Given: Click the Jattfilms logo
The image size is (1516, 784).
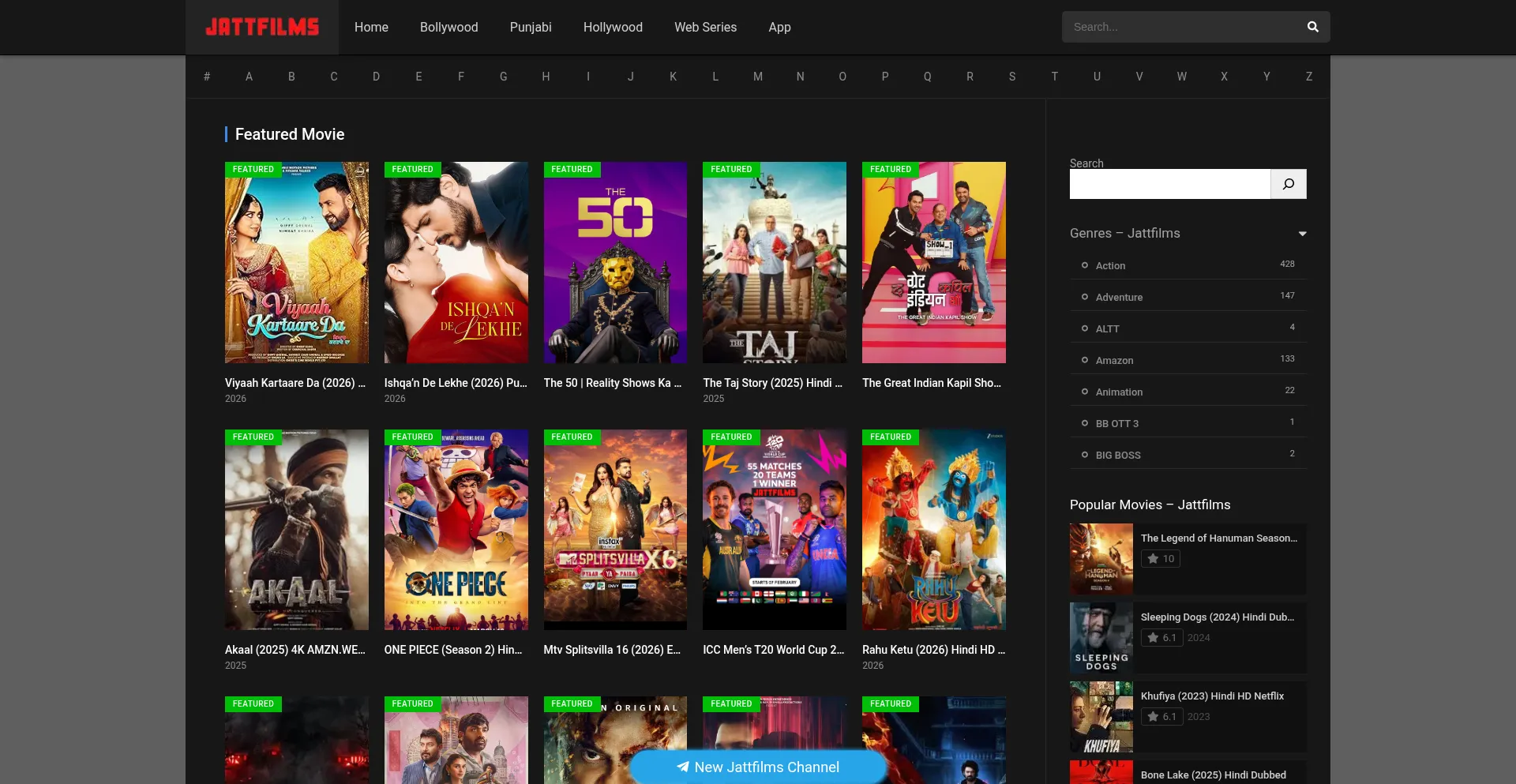Looking at the screenshot, I should [x=262, y=27].
